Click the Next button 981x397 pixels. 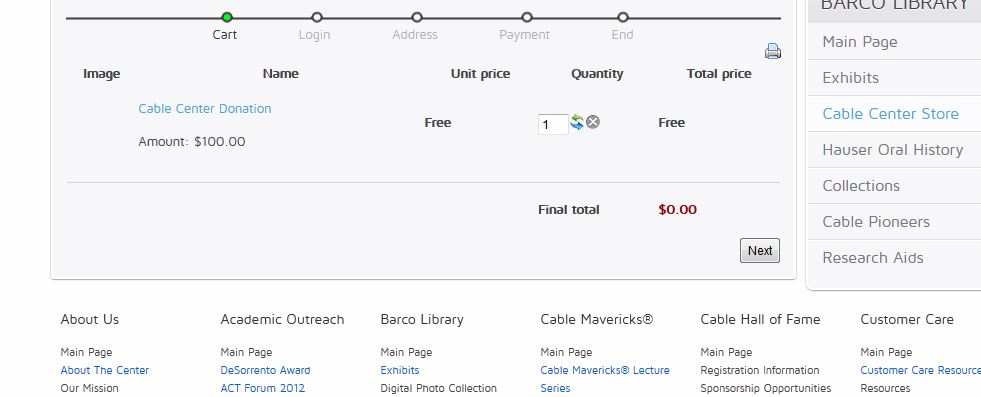click(760, 250)
